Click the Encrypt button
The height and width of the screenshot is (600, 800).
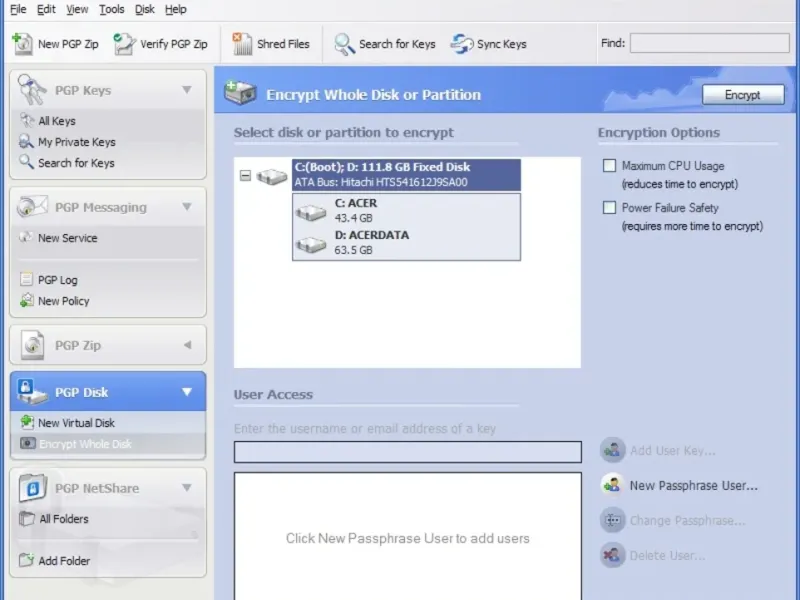[743, 95]
